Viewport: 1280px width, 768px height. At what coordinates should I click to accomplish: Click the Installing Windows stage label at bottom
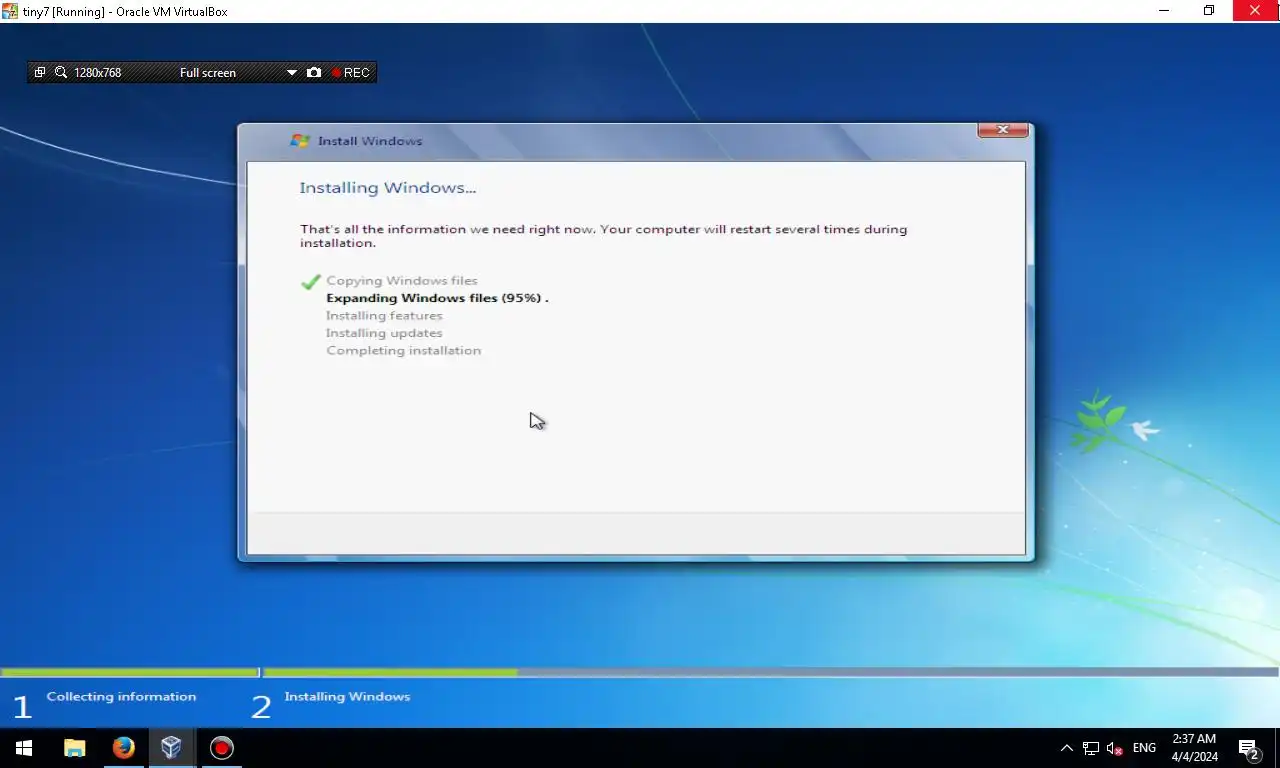[x=347, y=697]
